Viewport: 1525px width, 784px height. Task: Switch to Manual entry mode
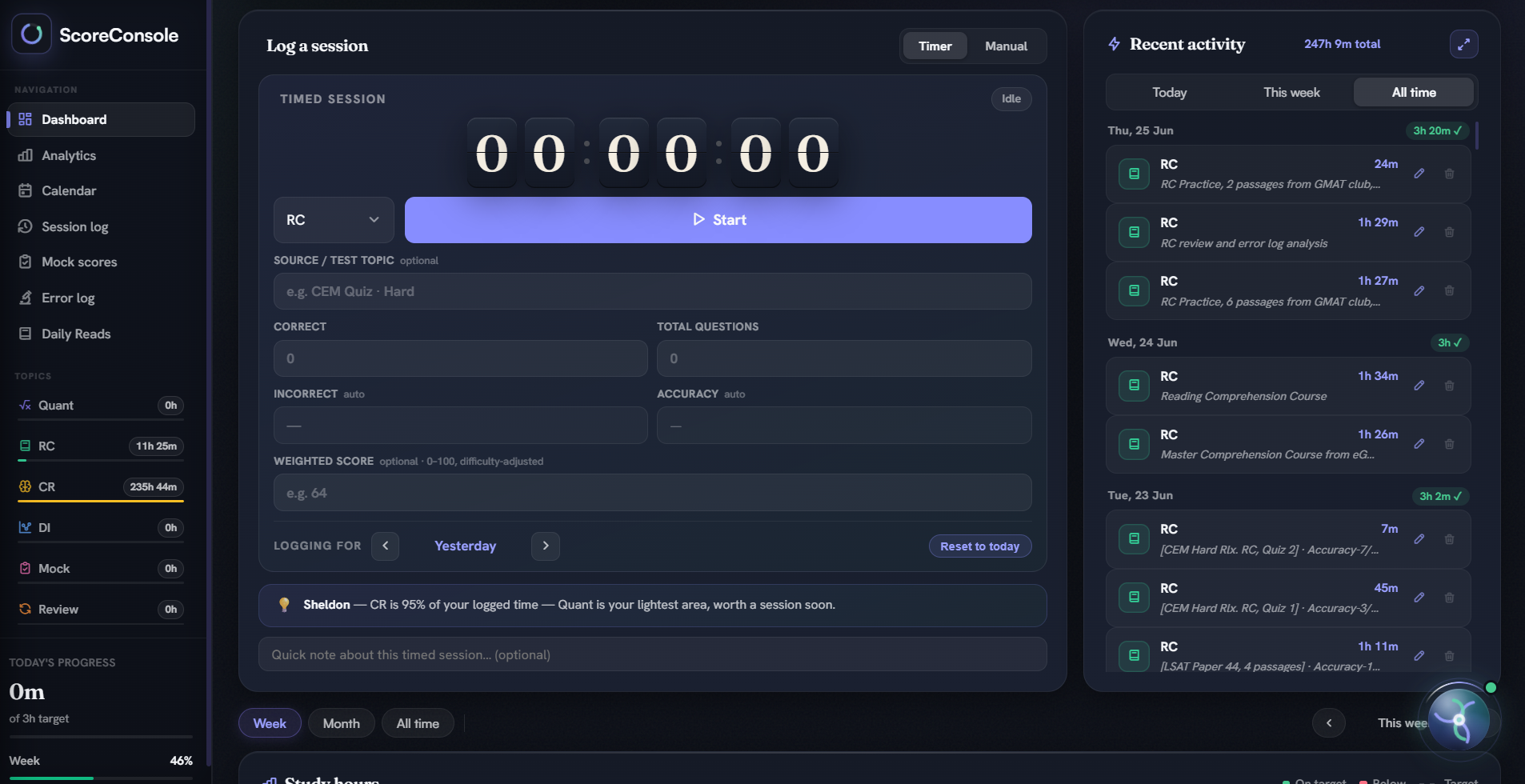(x=1006, y=46)
